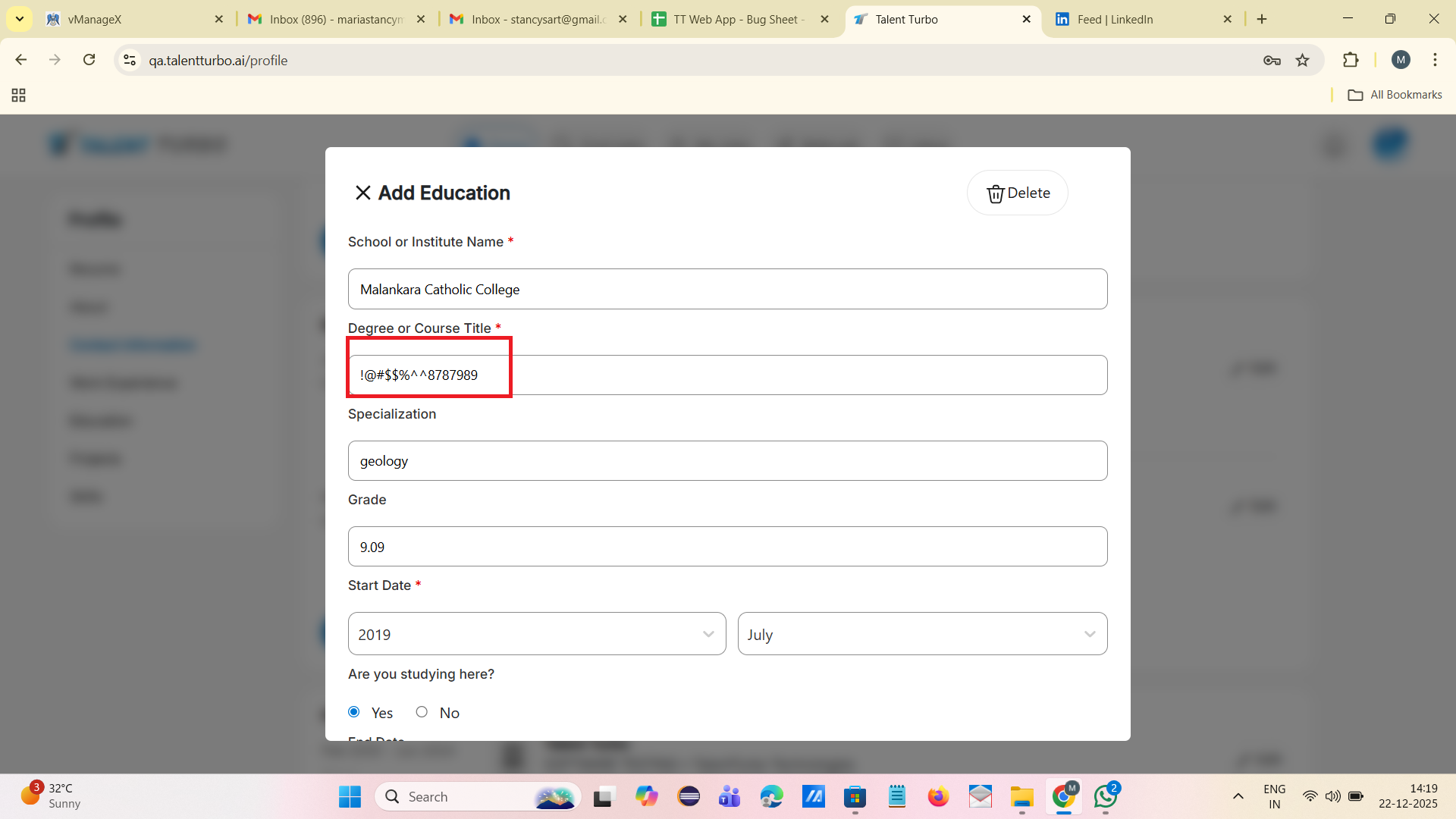View site information icon beside URL
The width and height of the screenshot is (1456, 819).
coord(130,61)
